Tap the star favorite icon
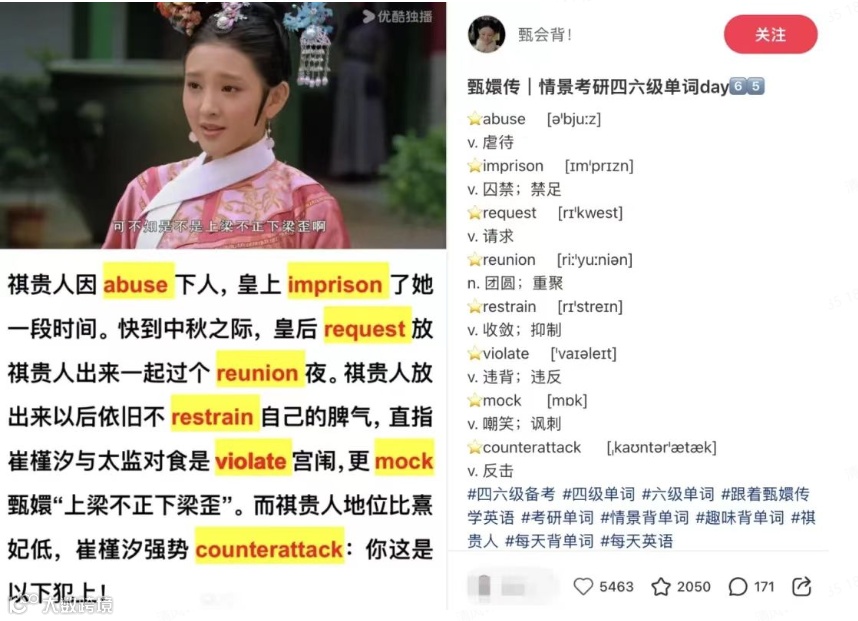Image resolution: width=858 pixels, height=621 pixels. 660,586
